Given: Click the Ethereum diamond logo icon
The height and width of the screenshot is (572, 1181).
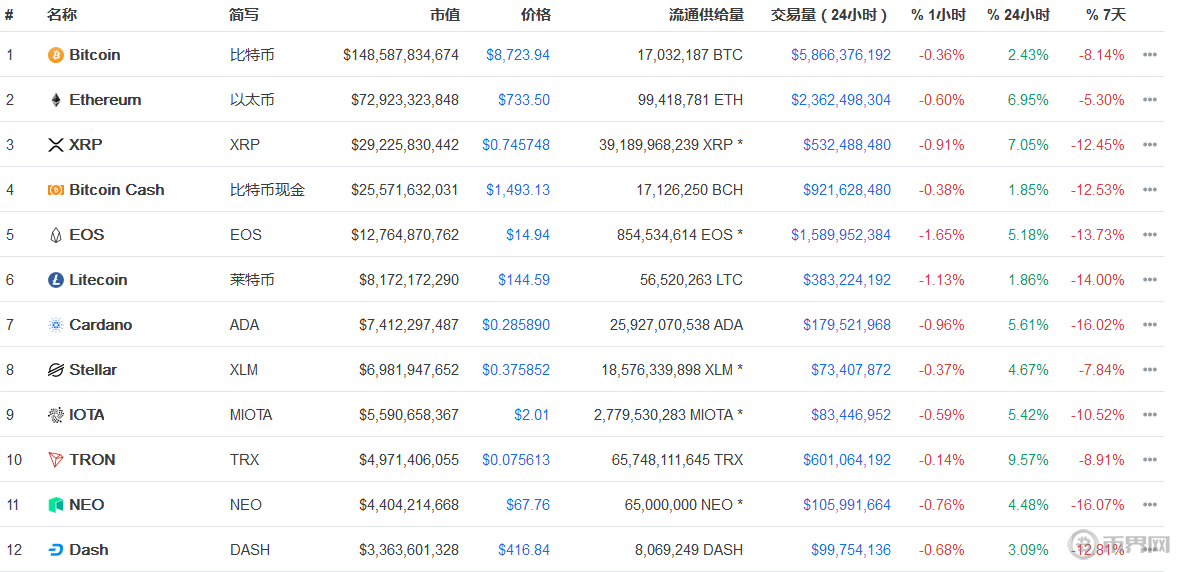Looking at the screenshot, I should pyautogui.click(x=56, y=100).
